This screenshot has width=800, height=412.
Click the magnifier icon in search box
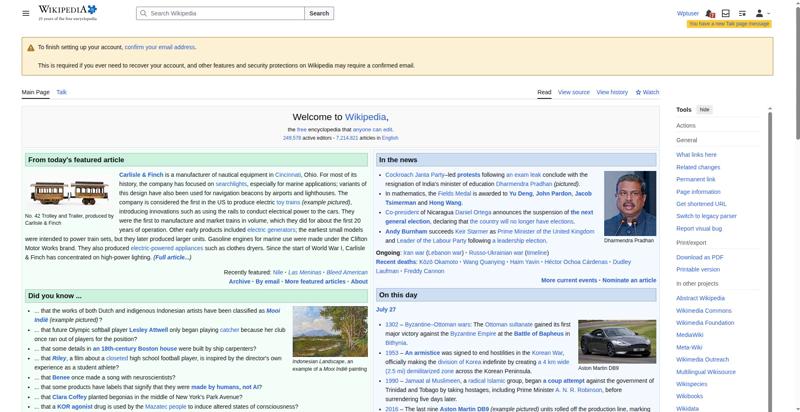point(143,13)
